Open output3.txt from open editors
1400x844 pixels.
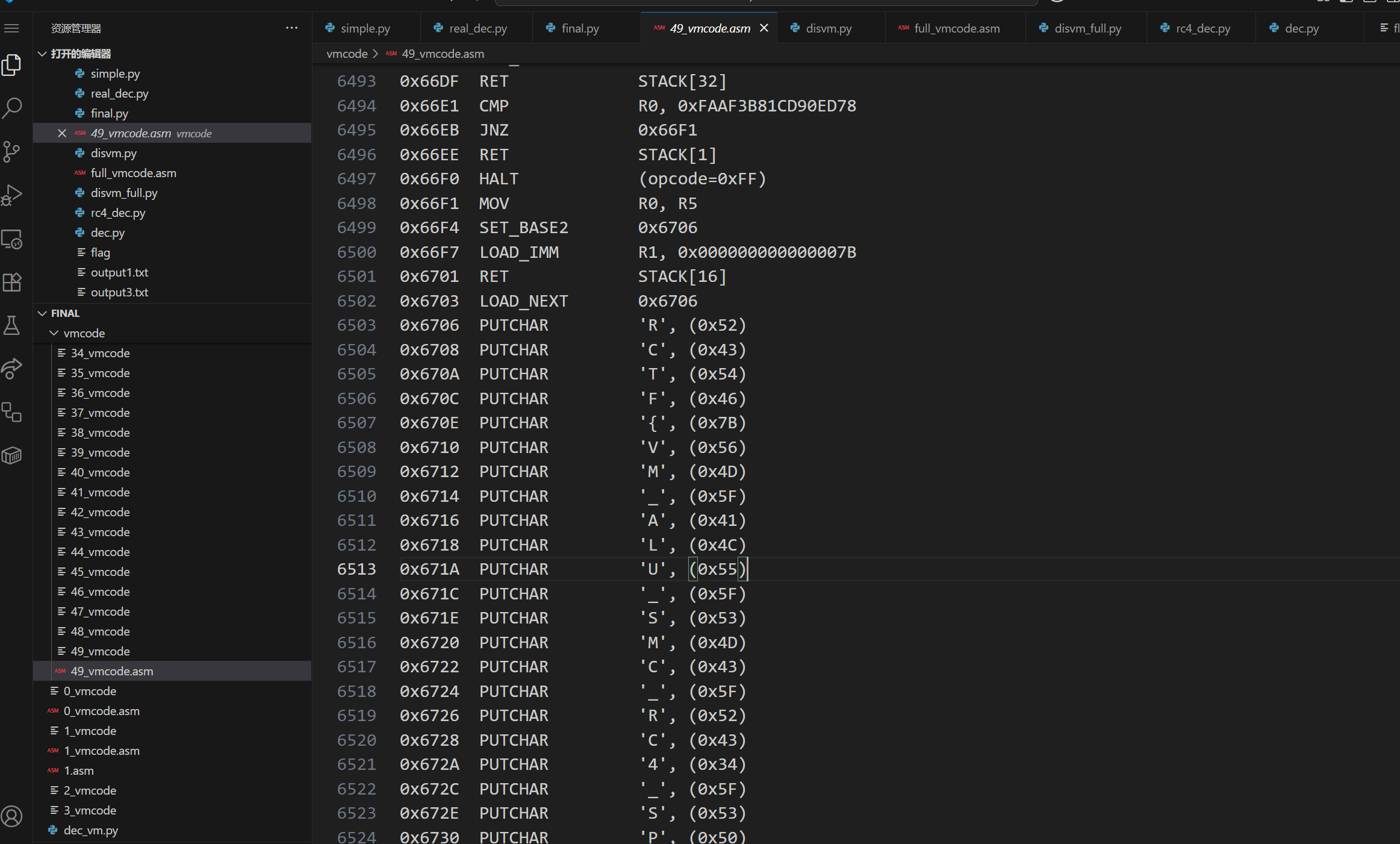(x=119, y=292)
